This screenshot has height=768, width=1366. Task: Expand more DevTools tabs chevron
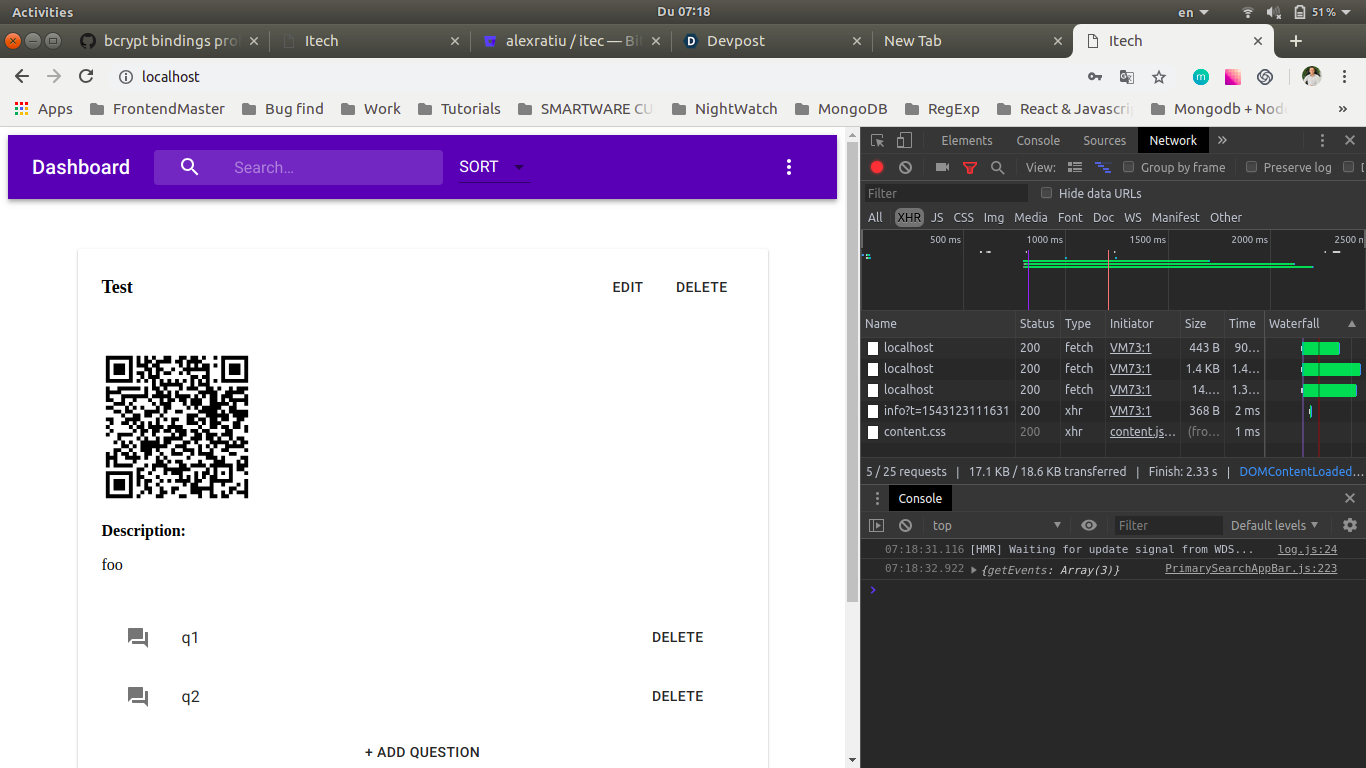(1222, 141)
